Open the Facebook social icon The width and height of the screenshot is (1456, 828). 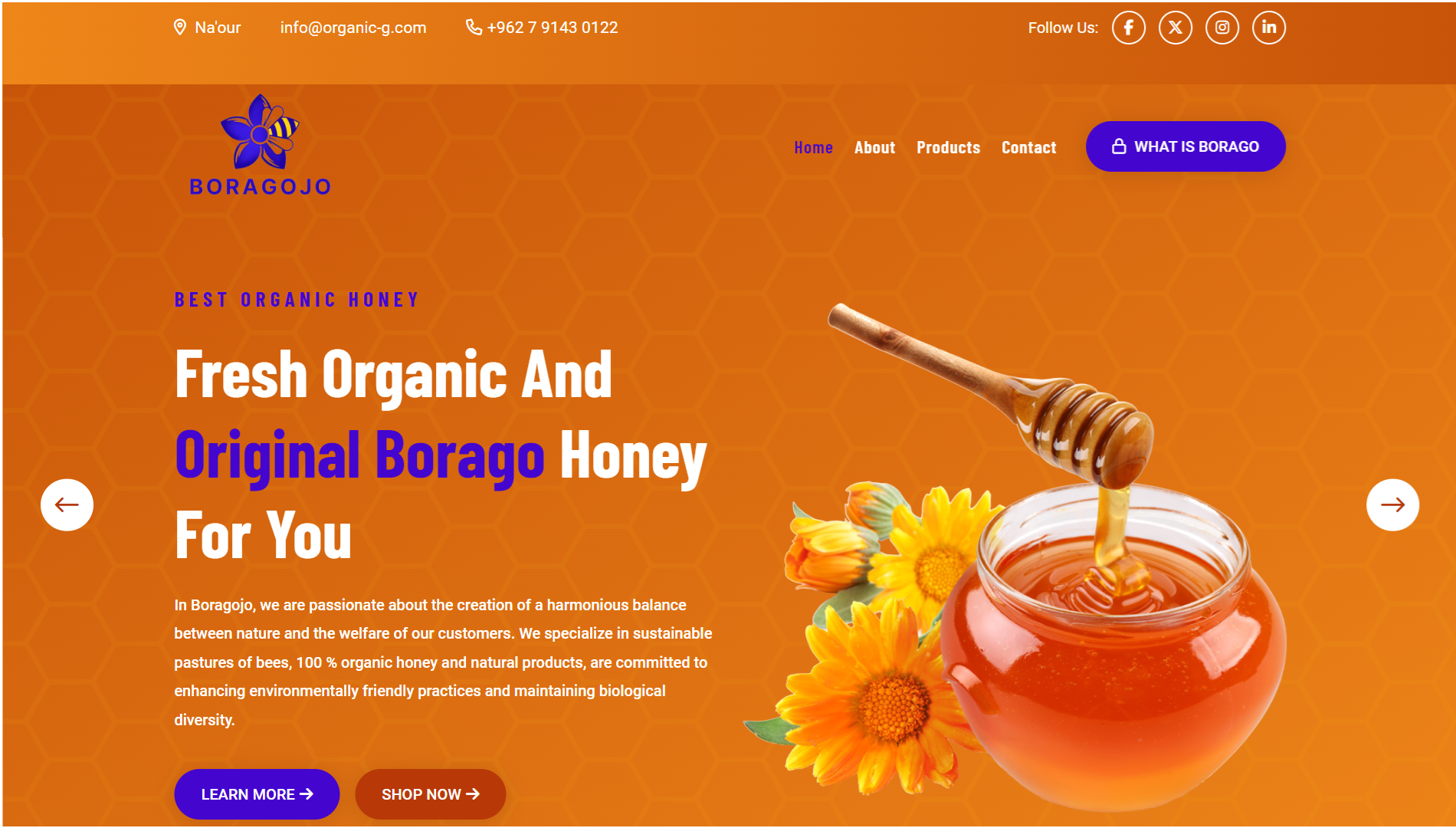1128,28
